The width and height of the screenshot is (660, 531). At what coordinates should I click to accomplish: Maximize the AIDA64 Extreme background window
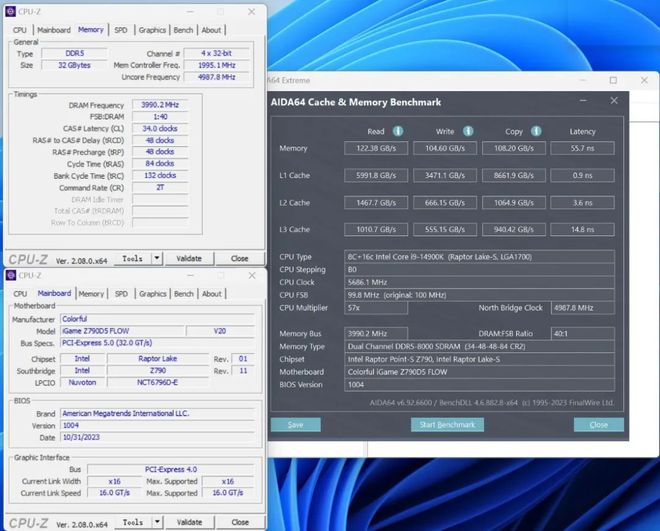pyautogui.click(x=613, y=80)
